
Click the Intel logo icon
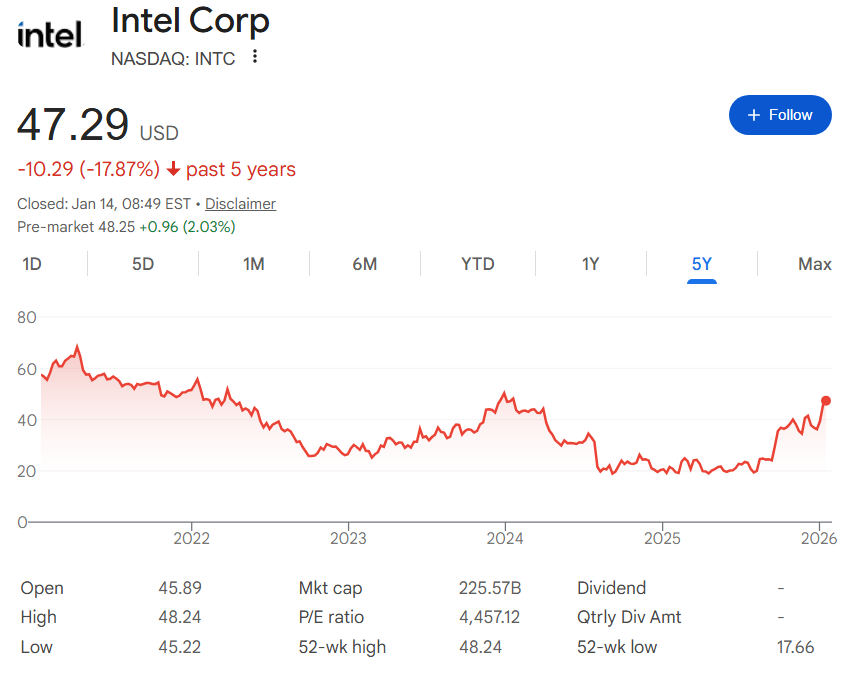pos(49,35)
